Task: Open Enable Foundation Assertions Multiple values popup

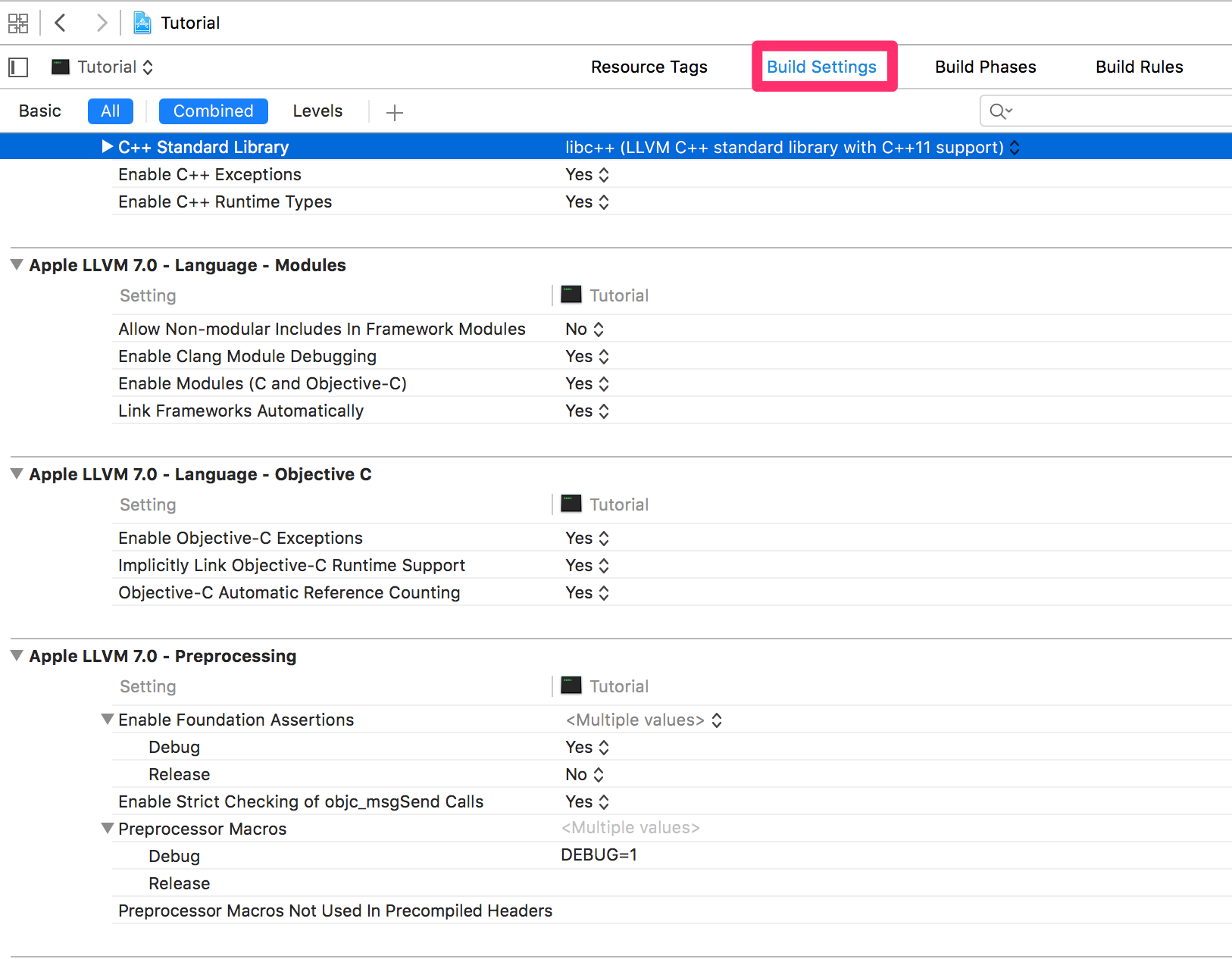Action: click(644, 720)
